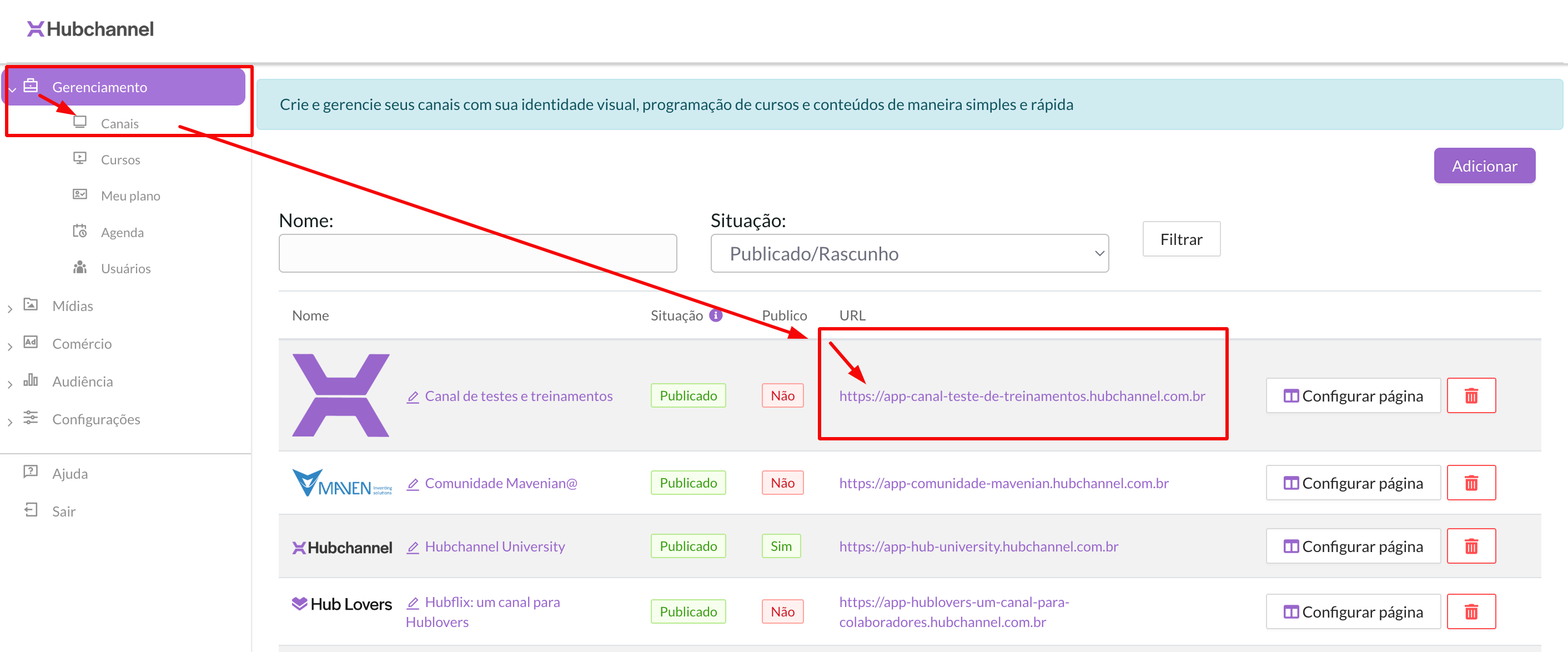Open the Situação dropdown Publicado/Rascunho
Image resolution: width=1568 pixels, height=652 pixels.
[909, 253]
